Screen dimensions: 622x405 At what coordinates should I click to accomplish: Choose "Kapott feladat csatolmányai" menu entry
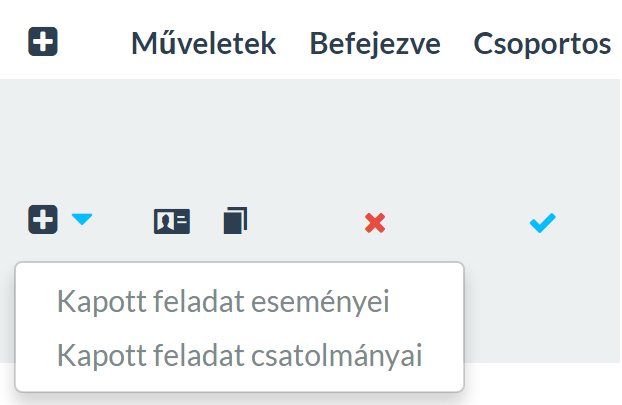(x=240, y=355)
